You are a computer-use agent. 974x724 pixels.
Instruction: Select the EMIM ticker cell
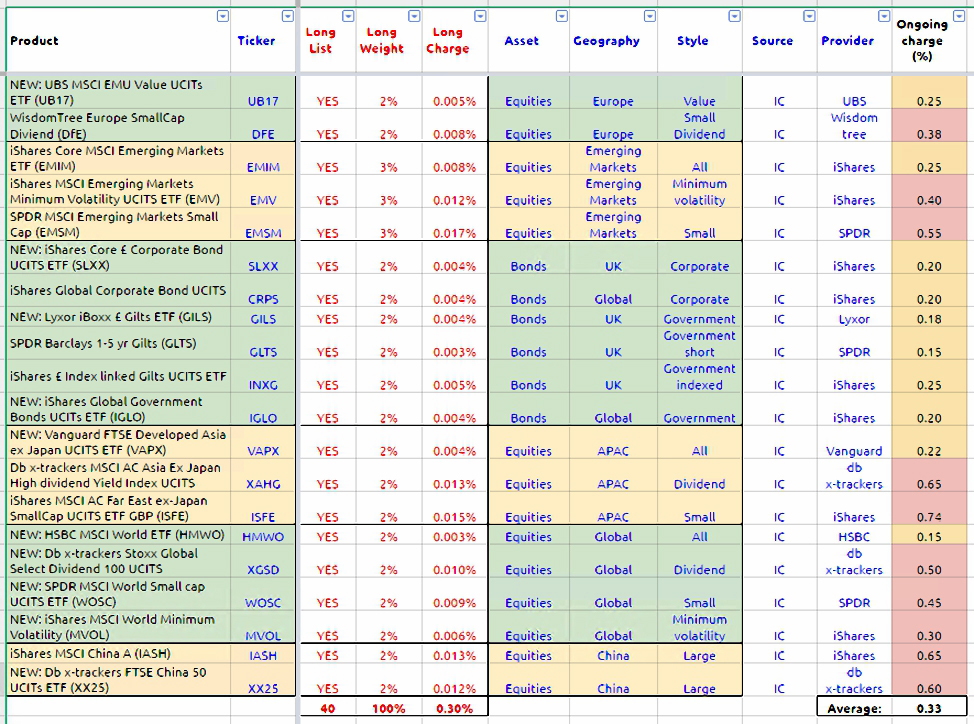263,158
